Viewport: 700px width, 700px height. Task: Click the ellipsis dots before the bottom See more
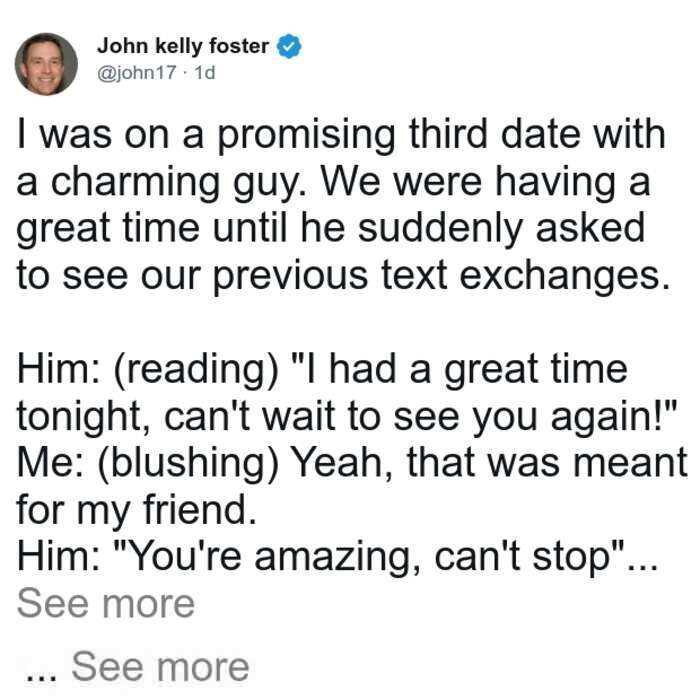(x=42, y=677)
